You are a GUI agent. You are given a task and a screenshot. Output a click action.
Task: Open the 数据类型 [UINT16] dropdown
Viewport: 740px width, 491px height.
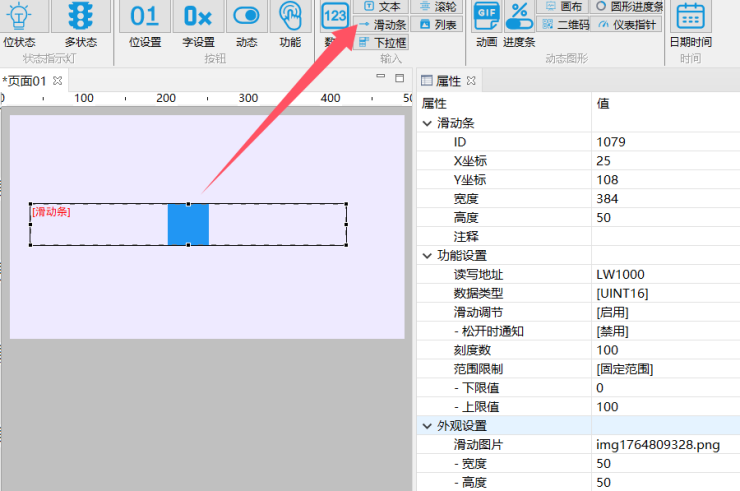click(665, 293)
